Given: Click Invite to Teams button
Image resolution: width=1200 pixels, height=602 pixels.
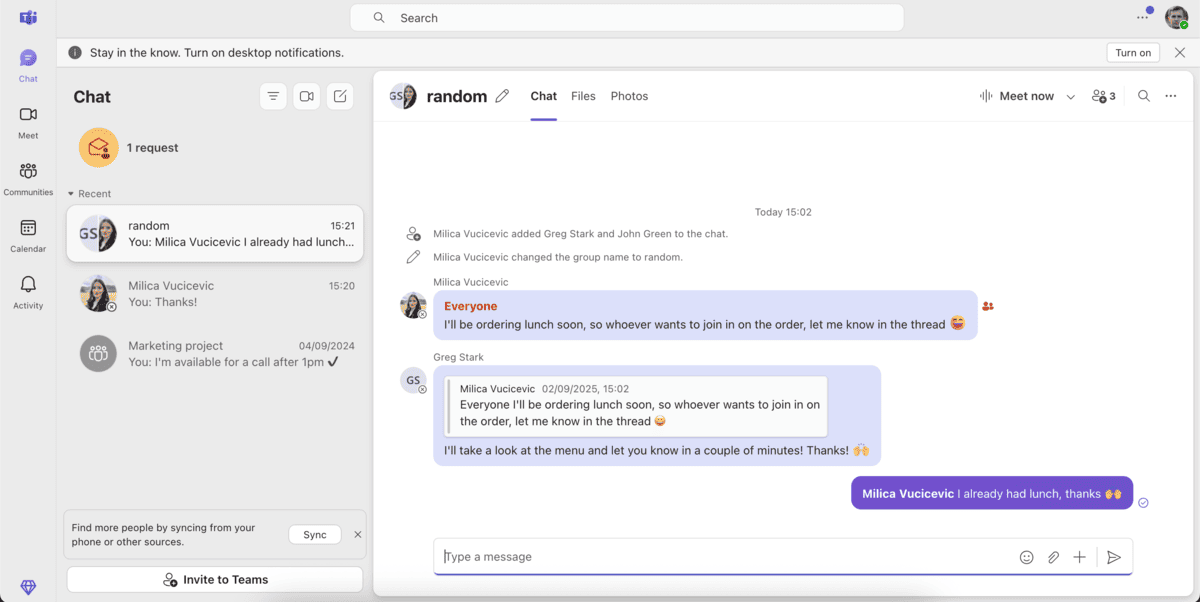Looking at the screenshot, I should tap(215, 580).
